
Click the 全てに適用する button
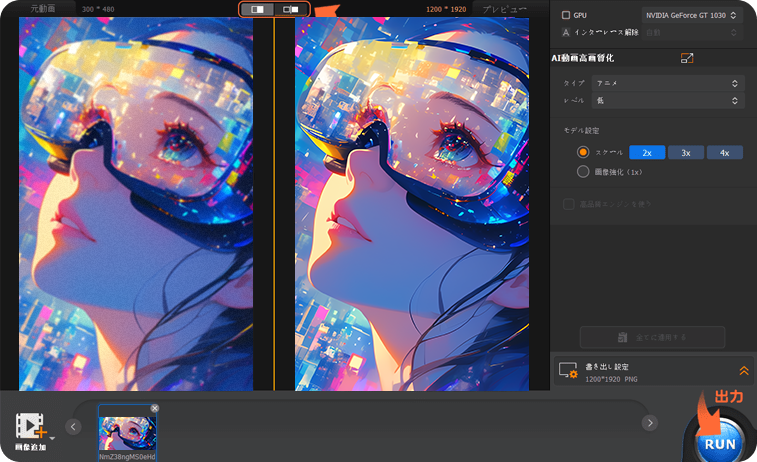[x=652, y=337]
